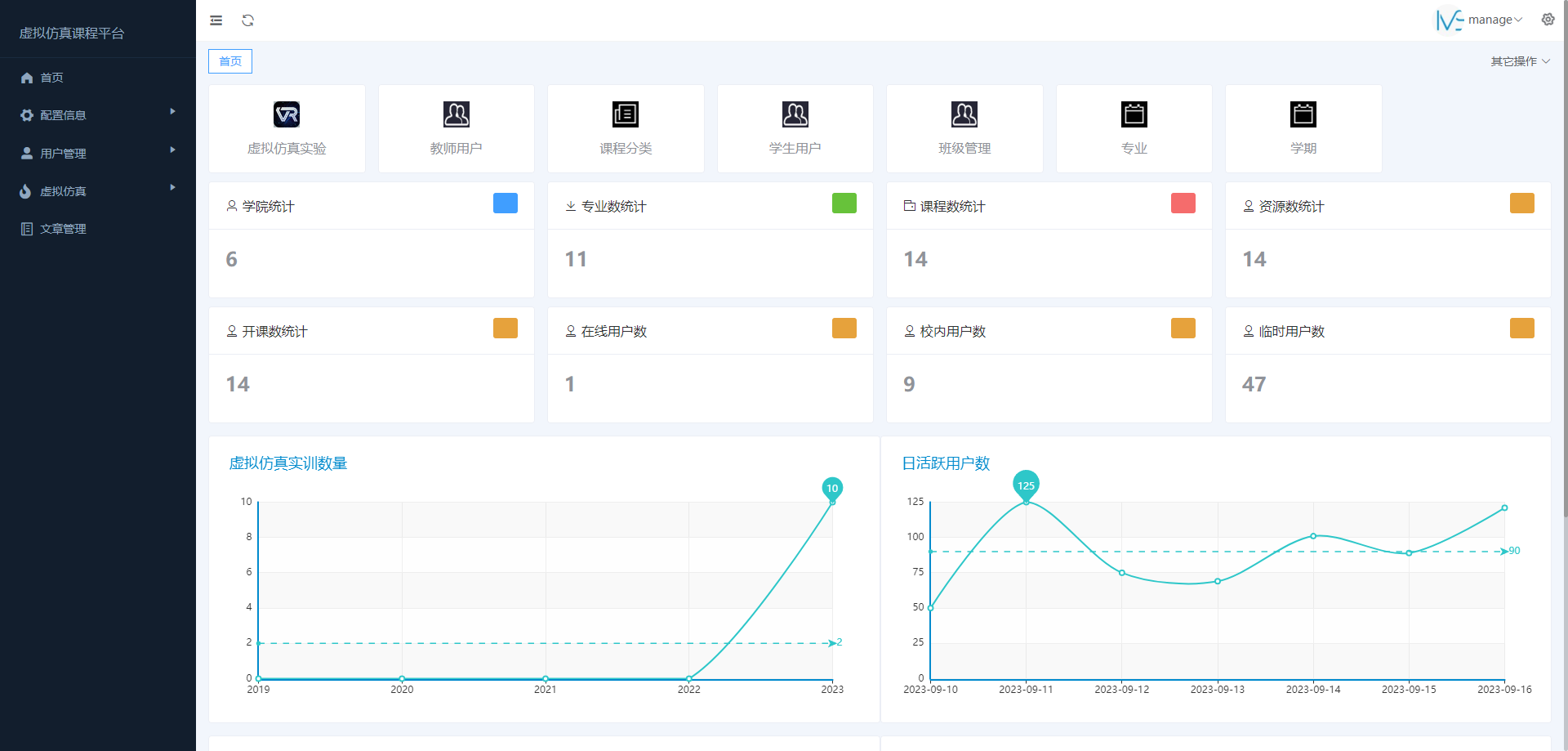Image resolution: width=1568 pixels, height=751 pixels.
Task: Open the 班级管理 shortcut icon
Action: tap(964, 114)
